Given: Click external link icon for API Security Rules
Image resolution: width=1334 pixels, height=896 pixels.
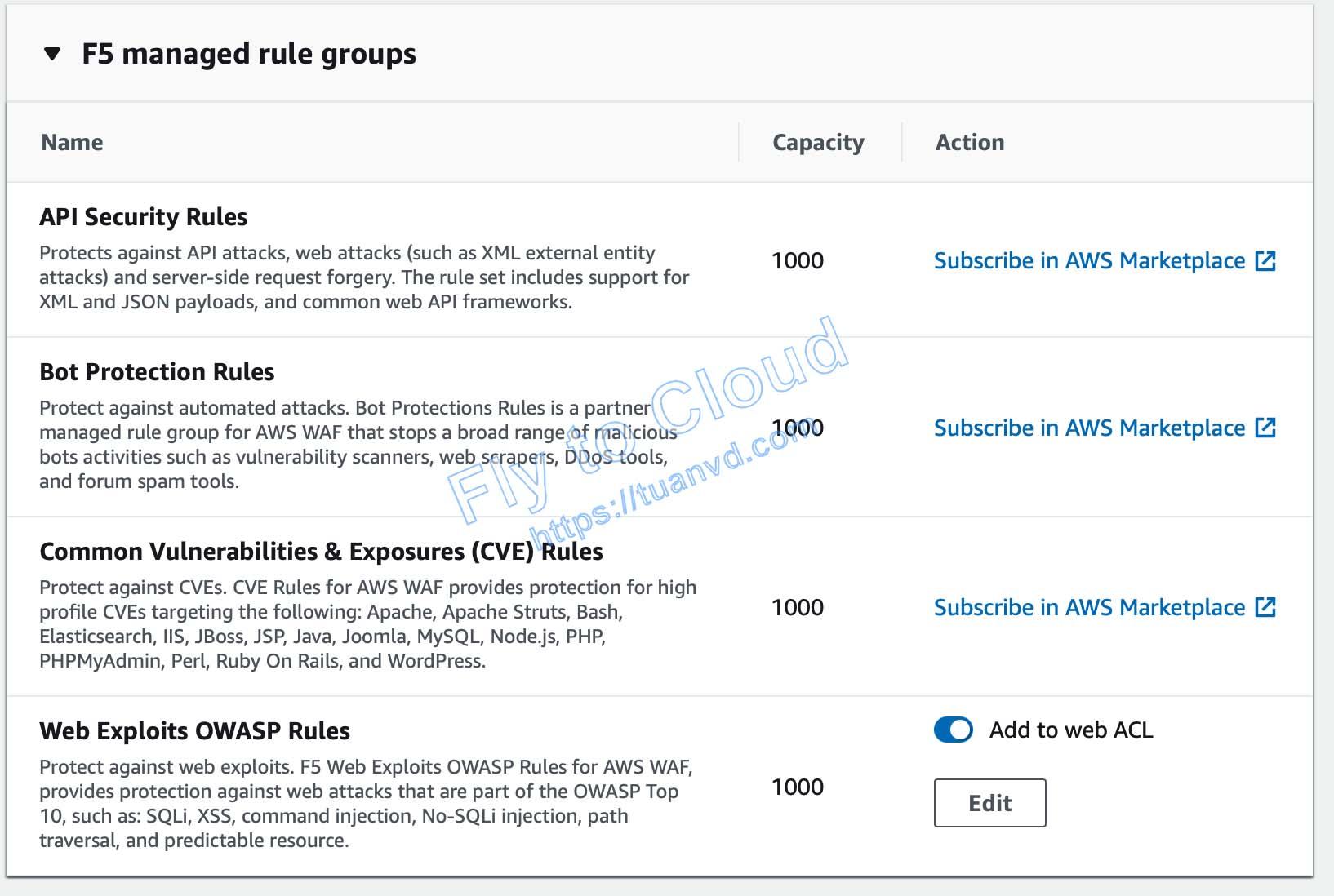Looking at the screenshot, I should pyautogui.click(x=1265, y=261).
